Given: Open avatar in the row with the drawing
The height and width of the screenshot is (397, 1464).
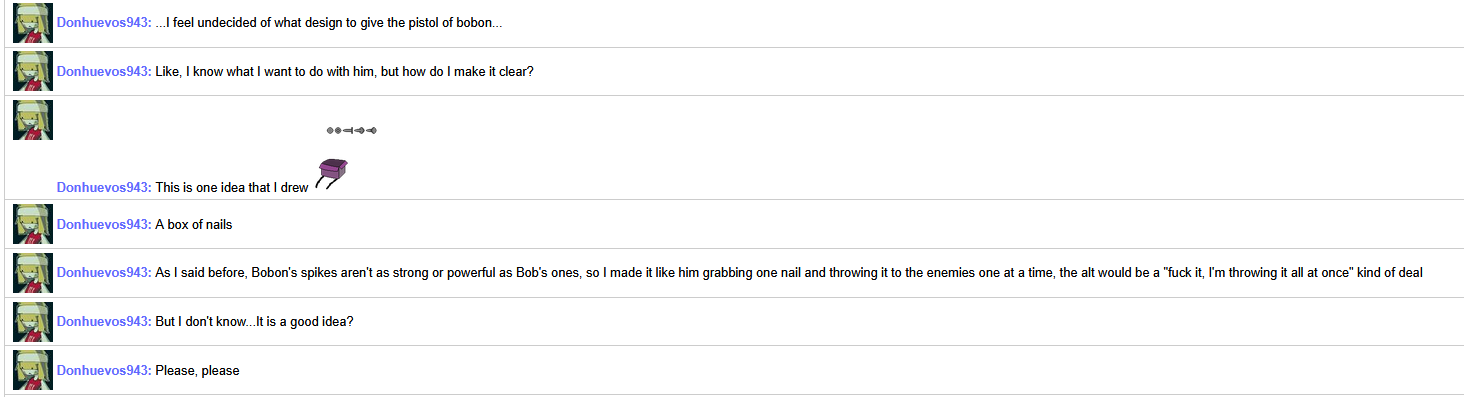Looking at the screenshot, I should pyautogui.click(x=33, y=120).
